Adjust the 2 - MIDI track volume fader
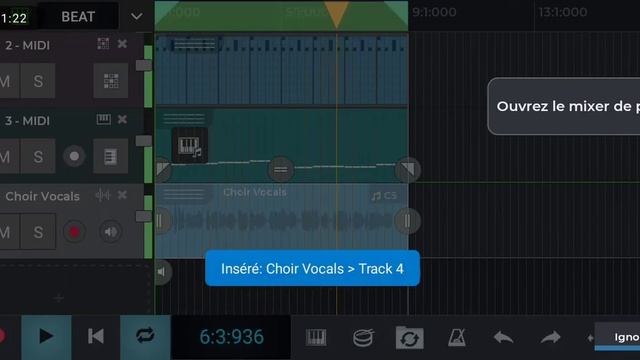 coord(144,65)
